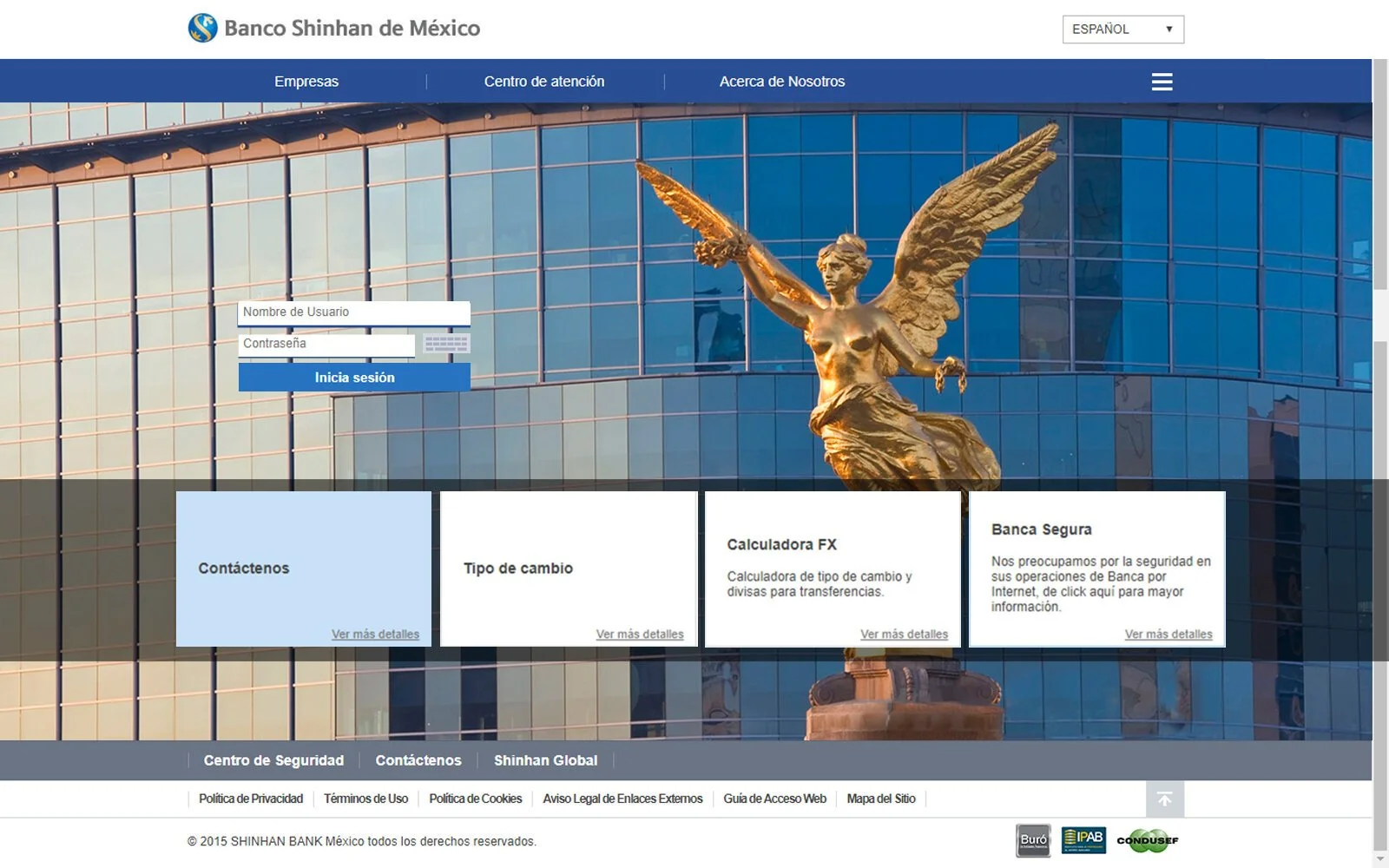Open the hamburger menu icon
Image resolution: width=1389 pixels, height=868 pixels.
point(1162,82)
